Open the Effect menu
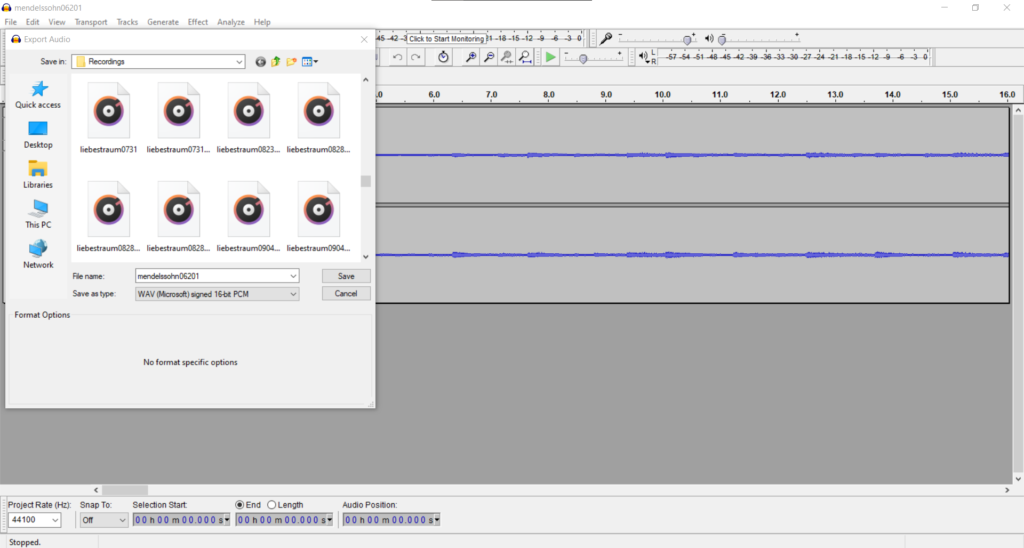This screenshot has width=1024, height=548. coord(198,22)
